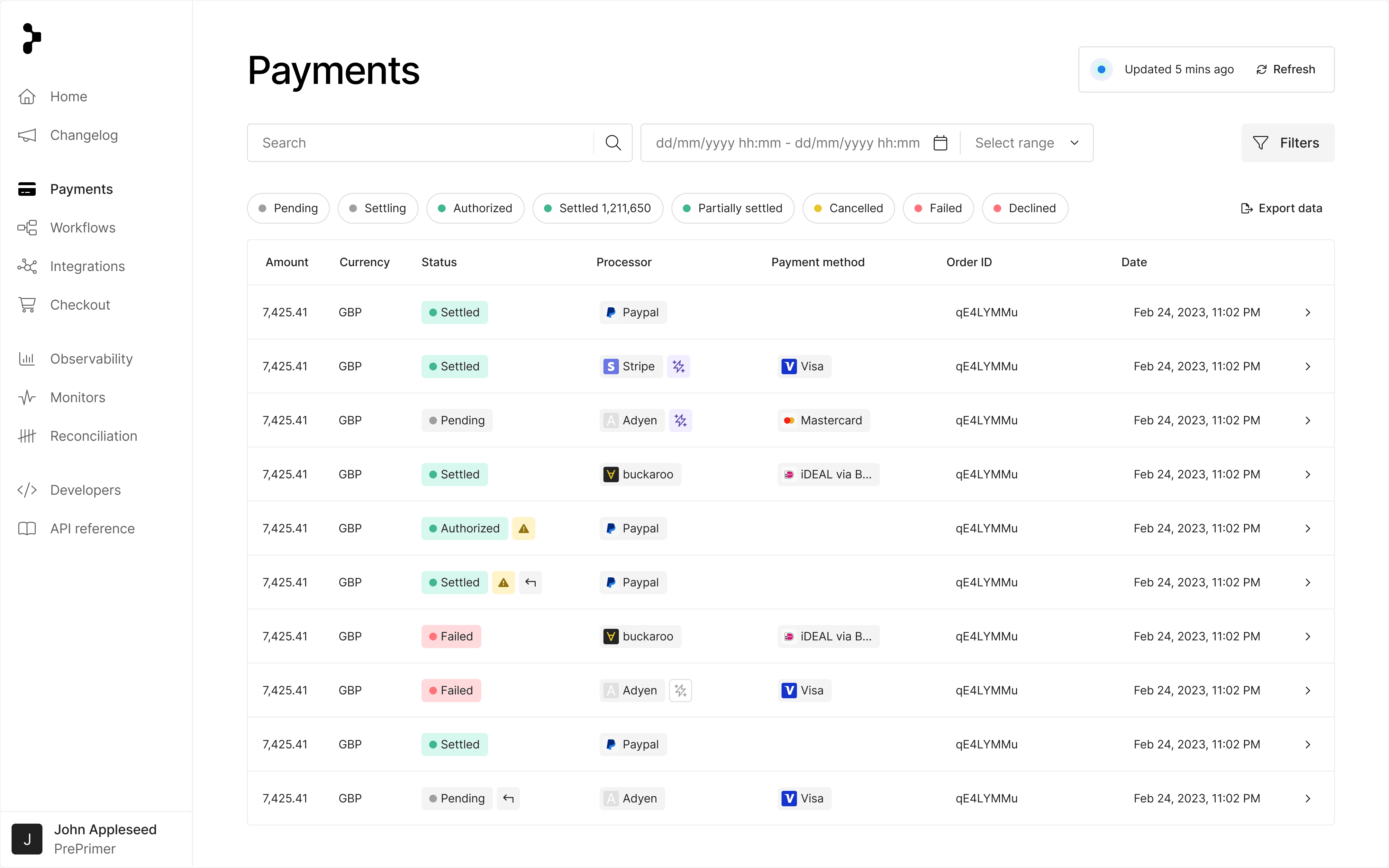Click the warning icon next to Authorized status
This screenshot has width=1389, height=868.
523,528
